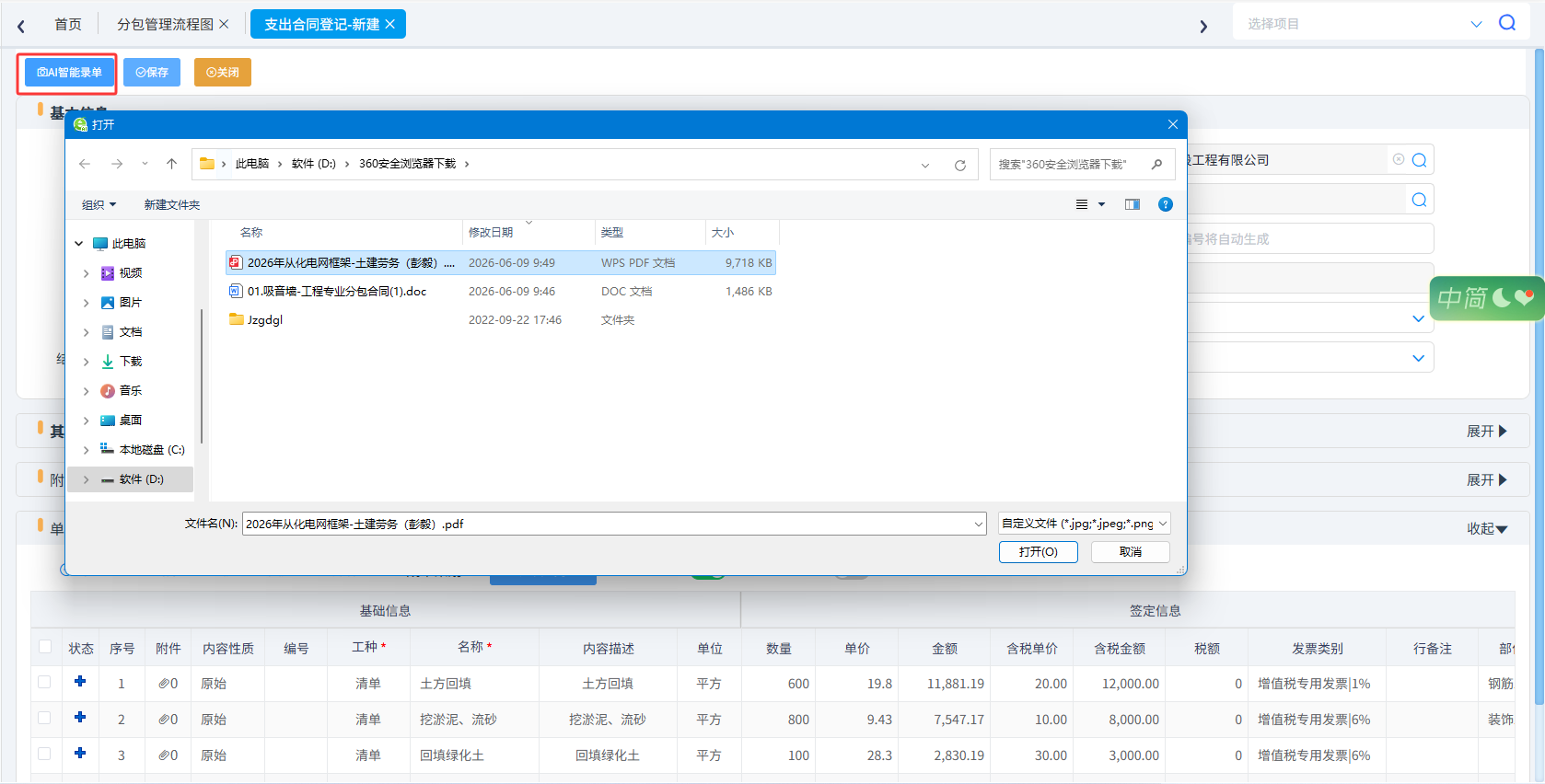1545x784 pixels.
Task: Open the address bar history dropdown
Action: pyautogui.click(x=925, y=165)
